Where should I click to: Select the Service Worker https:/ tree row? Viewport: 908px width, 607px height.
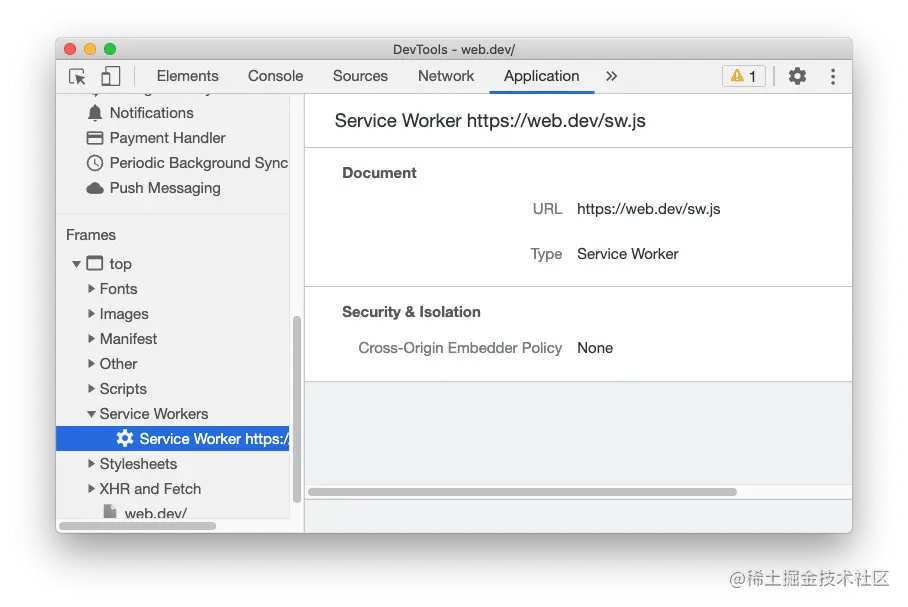point(173,438)
